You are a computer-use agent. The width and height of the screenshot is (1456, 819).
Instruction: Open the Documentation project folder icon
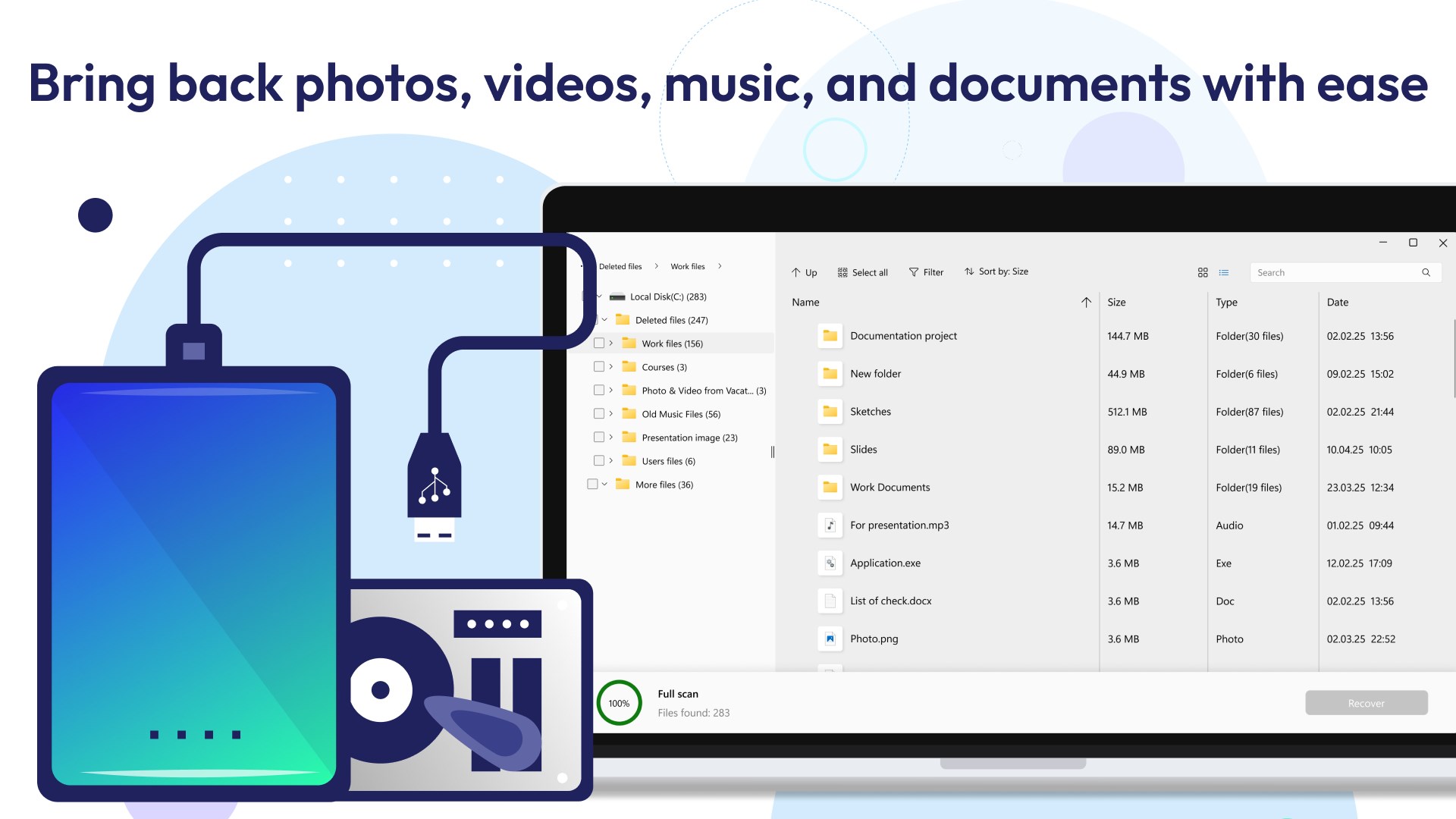830,335
